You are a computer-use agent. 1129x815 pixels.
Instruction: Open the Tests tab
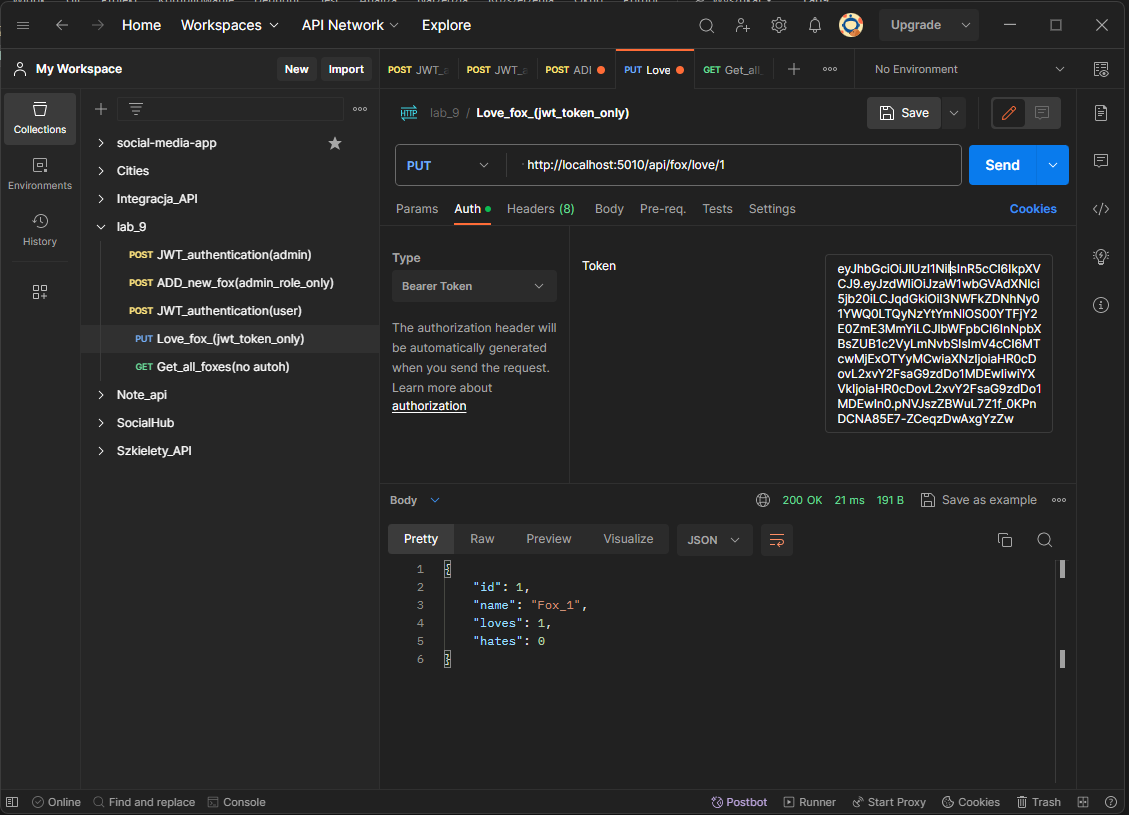click(717, 209)
